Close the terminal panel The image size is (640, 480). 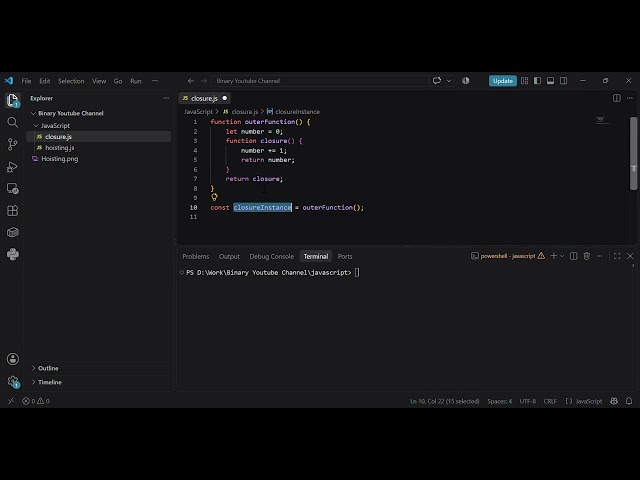click(630, 256)
